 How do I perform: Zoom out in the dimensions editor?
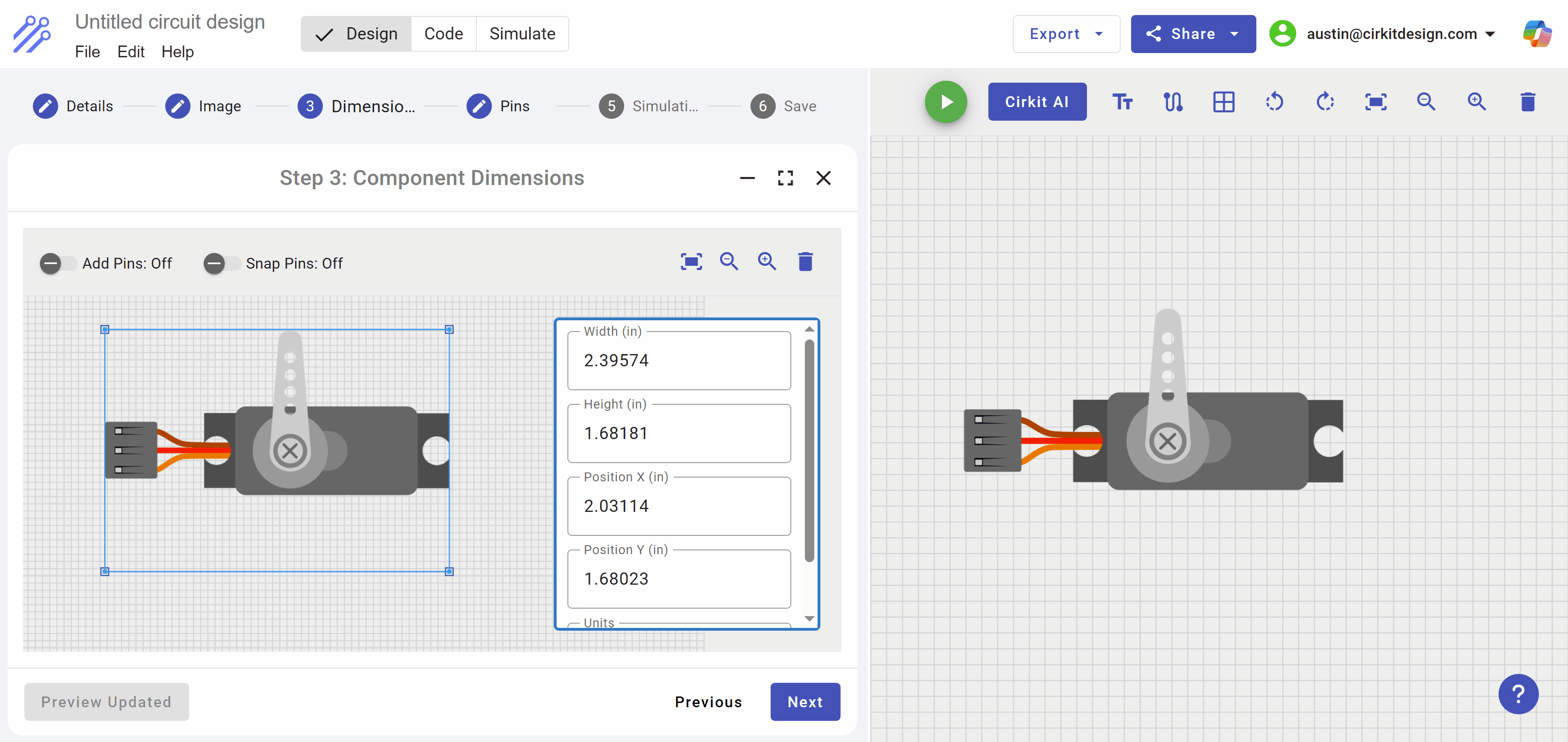728,262
